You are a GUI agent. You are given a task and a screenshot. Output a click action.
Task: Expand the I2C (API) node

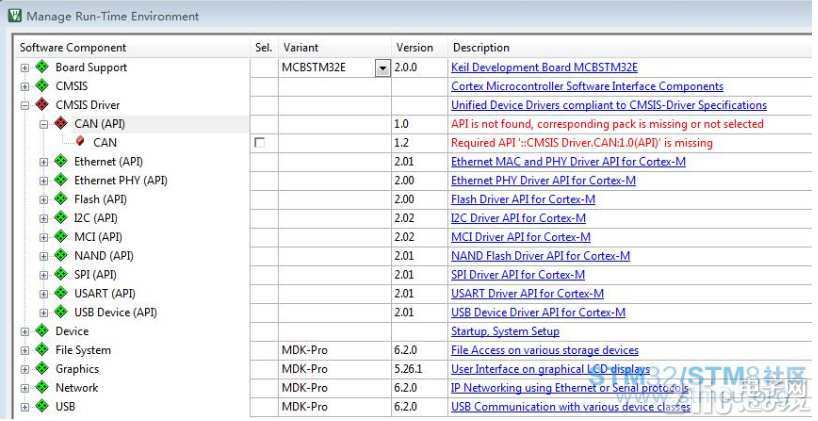(44, 219)
